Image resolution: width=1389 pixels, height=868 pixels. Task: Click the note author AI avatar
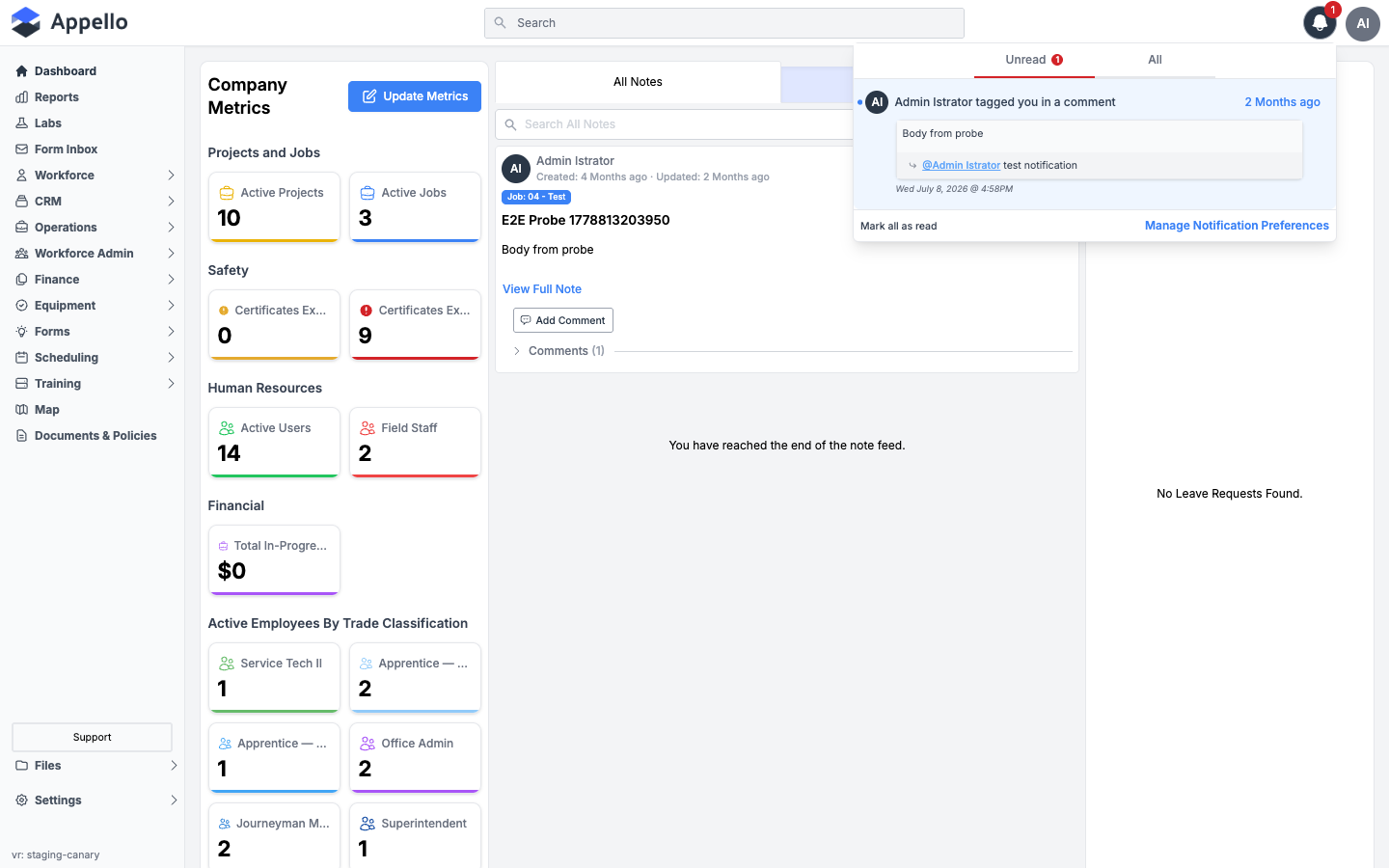[516, 169]
